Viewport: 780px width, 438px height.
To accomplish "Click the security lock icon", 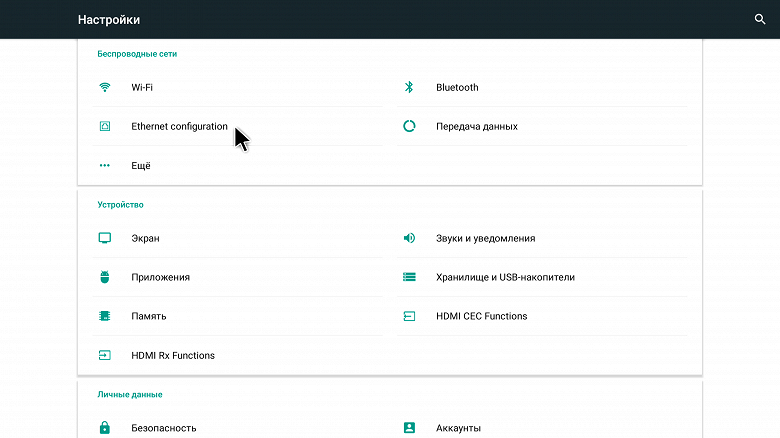I will coord(104,428).
